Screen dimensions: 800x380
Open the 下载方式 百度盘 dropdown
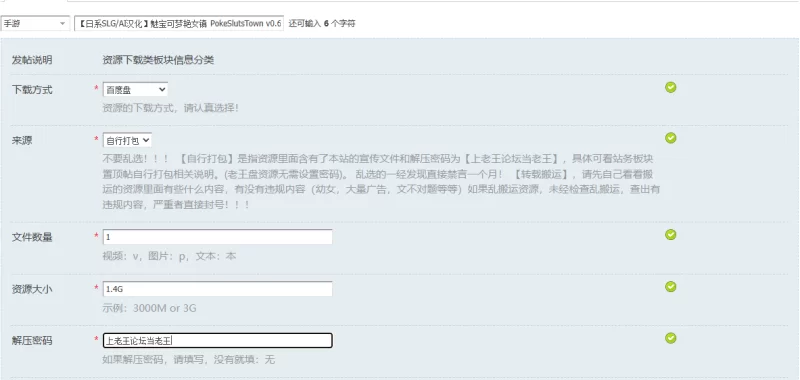(x=135, y=89)
